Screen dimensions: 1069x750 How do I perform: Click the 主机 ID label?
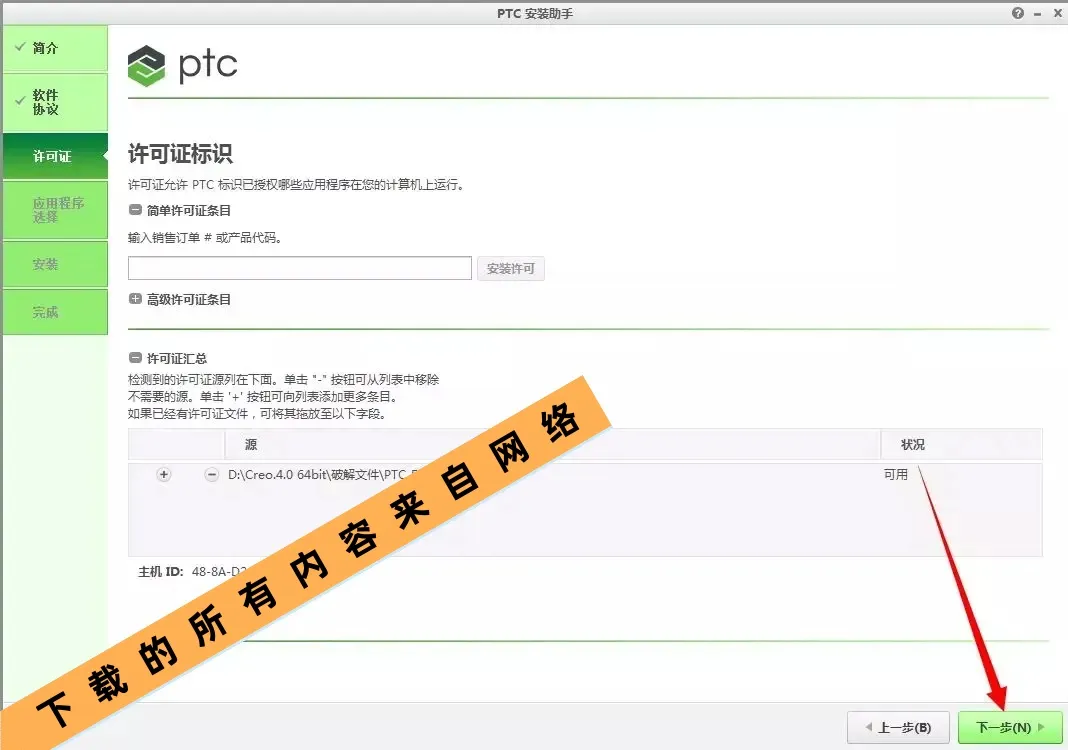pos(161,571)
